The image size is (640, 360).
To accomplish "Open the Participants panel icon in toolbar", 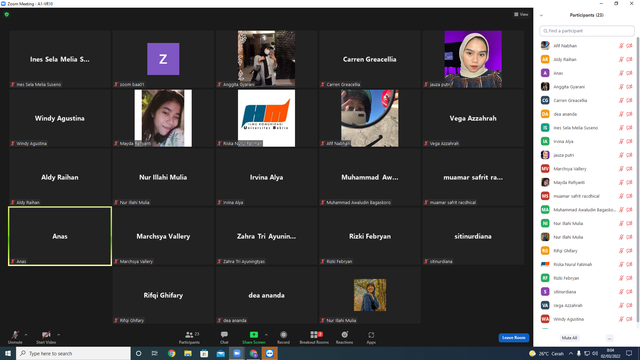I will 189,335.
